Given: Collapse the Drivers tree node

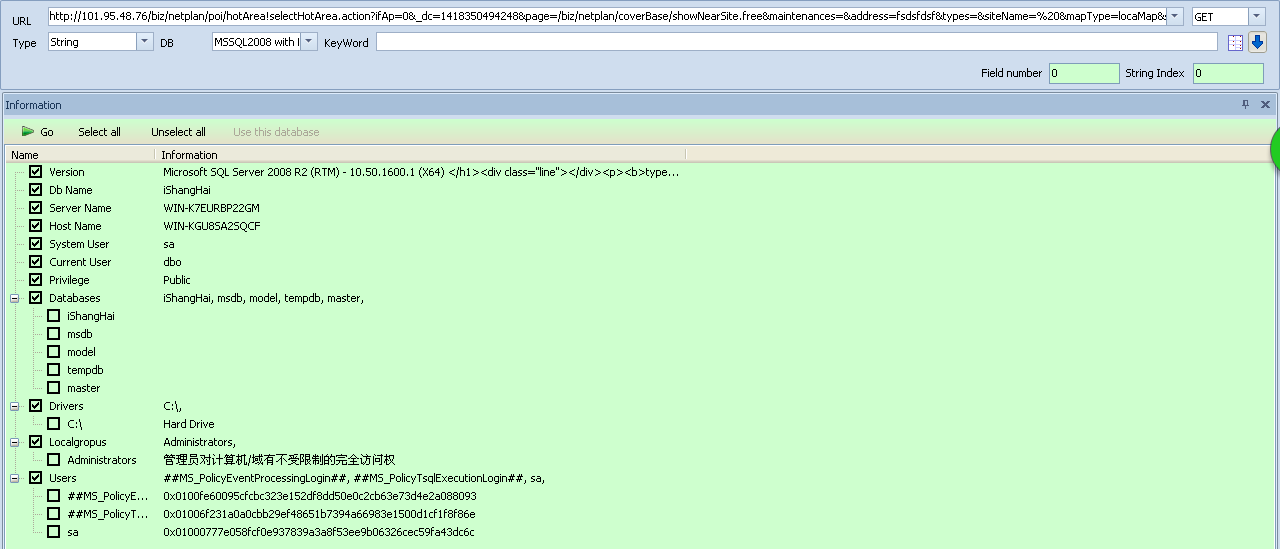Looking at the screenshot, I should pyautogui.click(x=15, y=406).
